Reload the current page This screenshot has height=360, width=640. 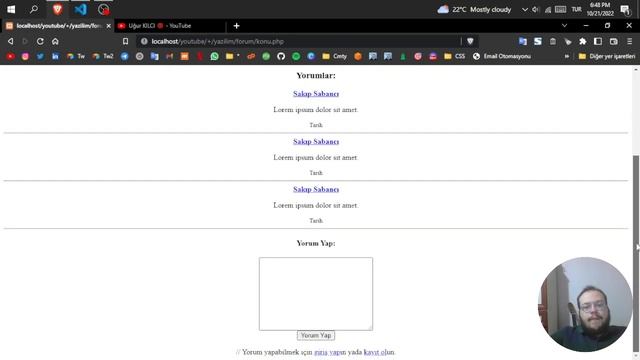[x=40, y=41]
